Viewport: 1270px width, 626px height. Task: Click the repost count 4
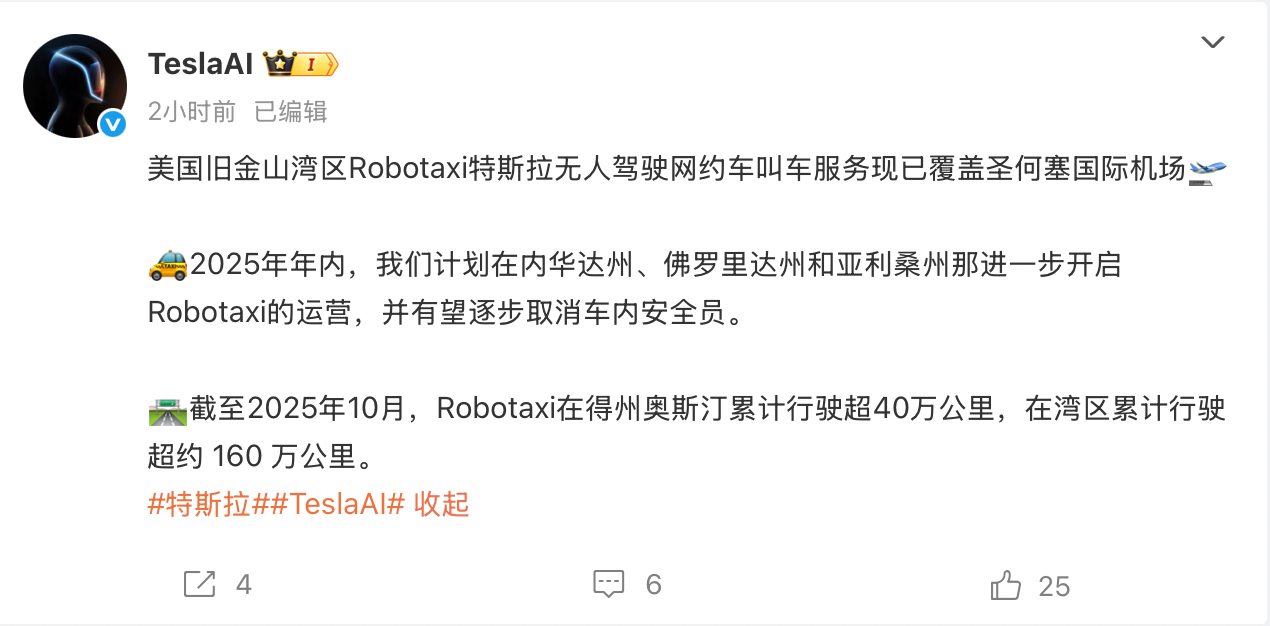pos(243,585)
